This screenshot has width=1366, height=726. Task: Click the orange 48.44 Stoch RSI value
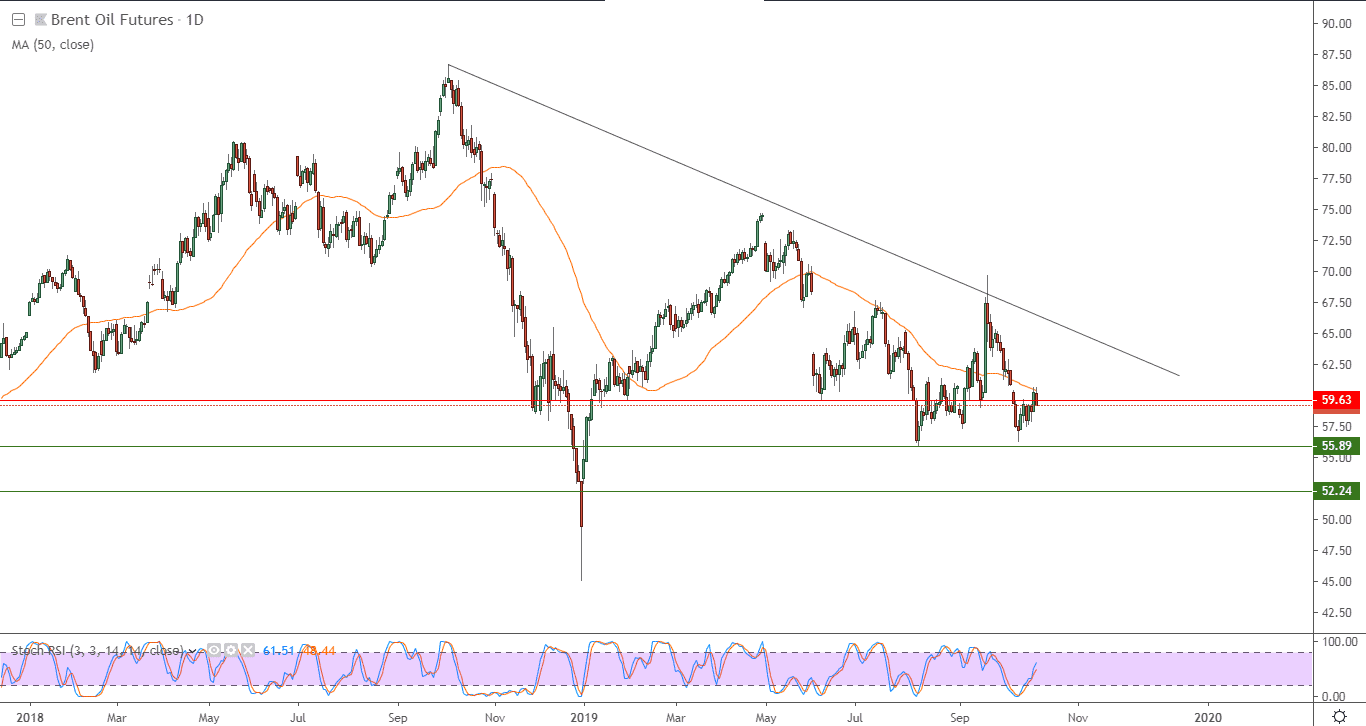(x=317, y=651)
